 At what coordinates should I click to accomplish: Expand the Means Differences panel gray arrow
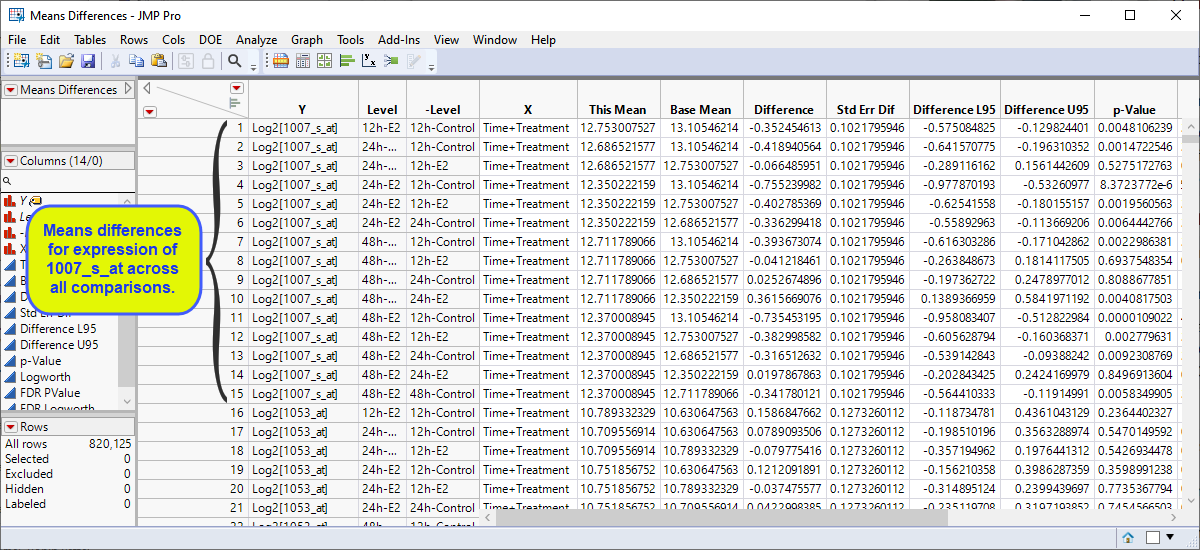(x=128, y=90)
